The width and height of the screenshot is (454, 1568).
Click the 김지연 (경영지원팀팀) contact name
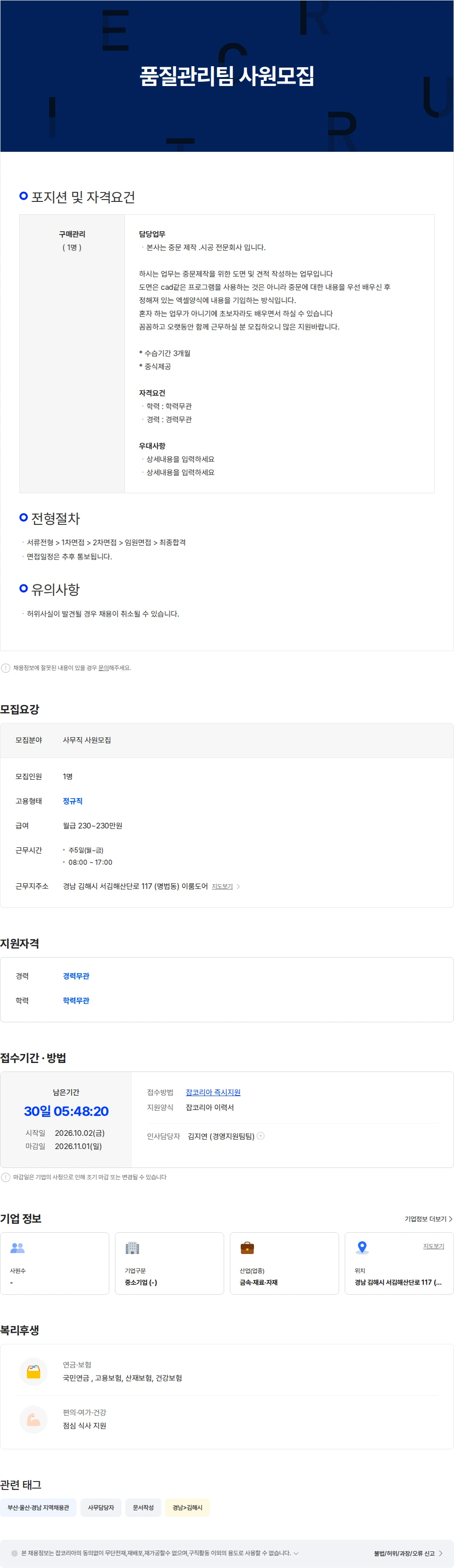[221, 1136]
